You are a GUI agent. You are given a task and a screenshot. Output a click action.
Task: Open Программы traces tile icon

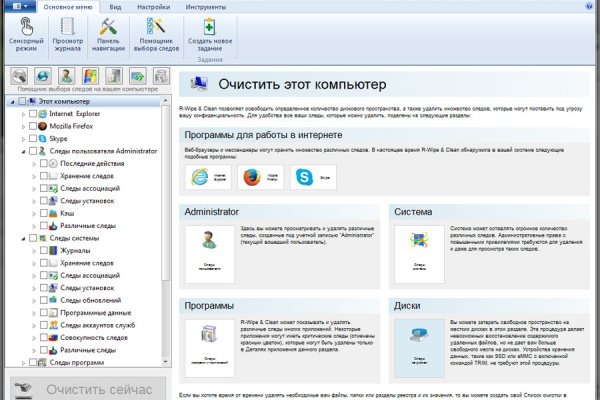tap(210, 348)
